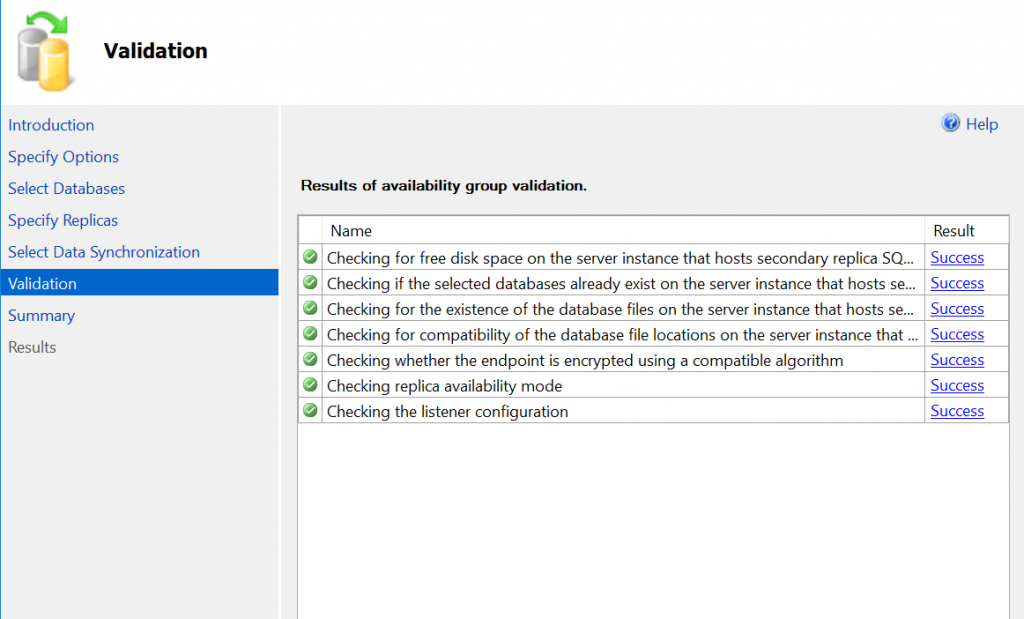
Task: Click the Validation page title
Action: pyautogui.click(x=155, y=51)
